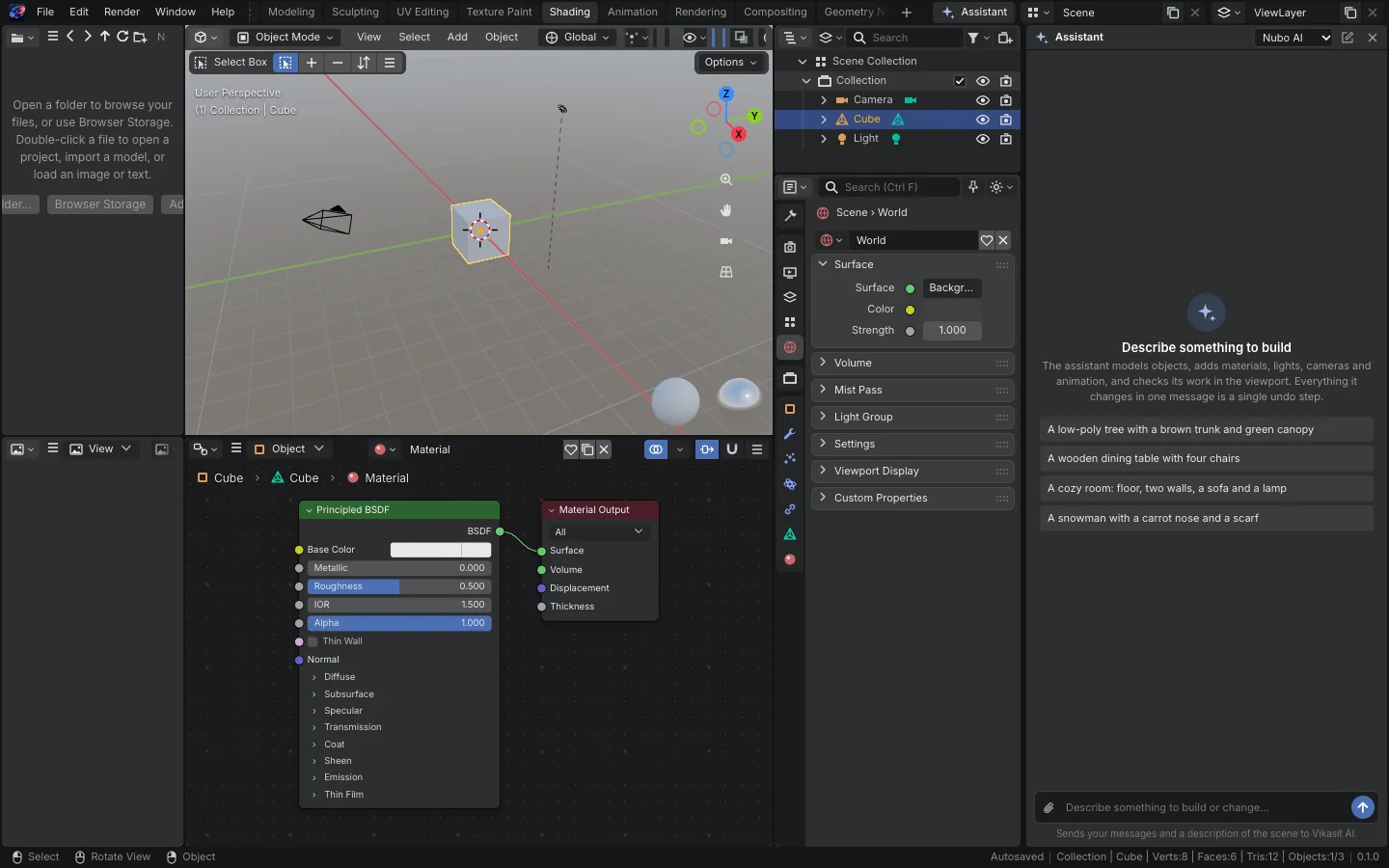Switch to the Modeling workspace tab
Screen dimensions: 1389x868
tap(291, 12)
